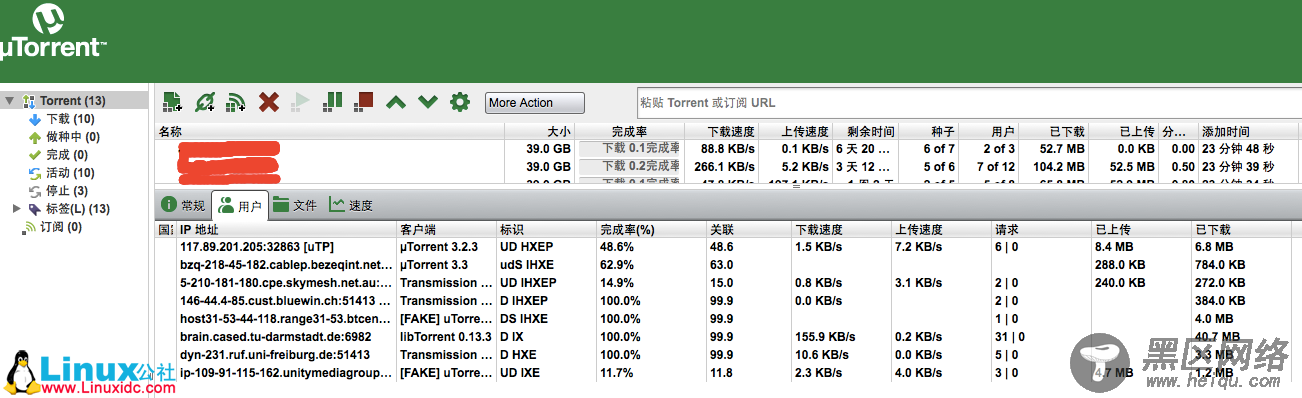The width and height of the screenshot is (1302, 398).
Task: Move torrent down the queue
Action: coord(428,102)
